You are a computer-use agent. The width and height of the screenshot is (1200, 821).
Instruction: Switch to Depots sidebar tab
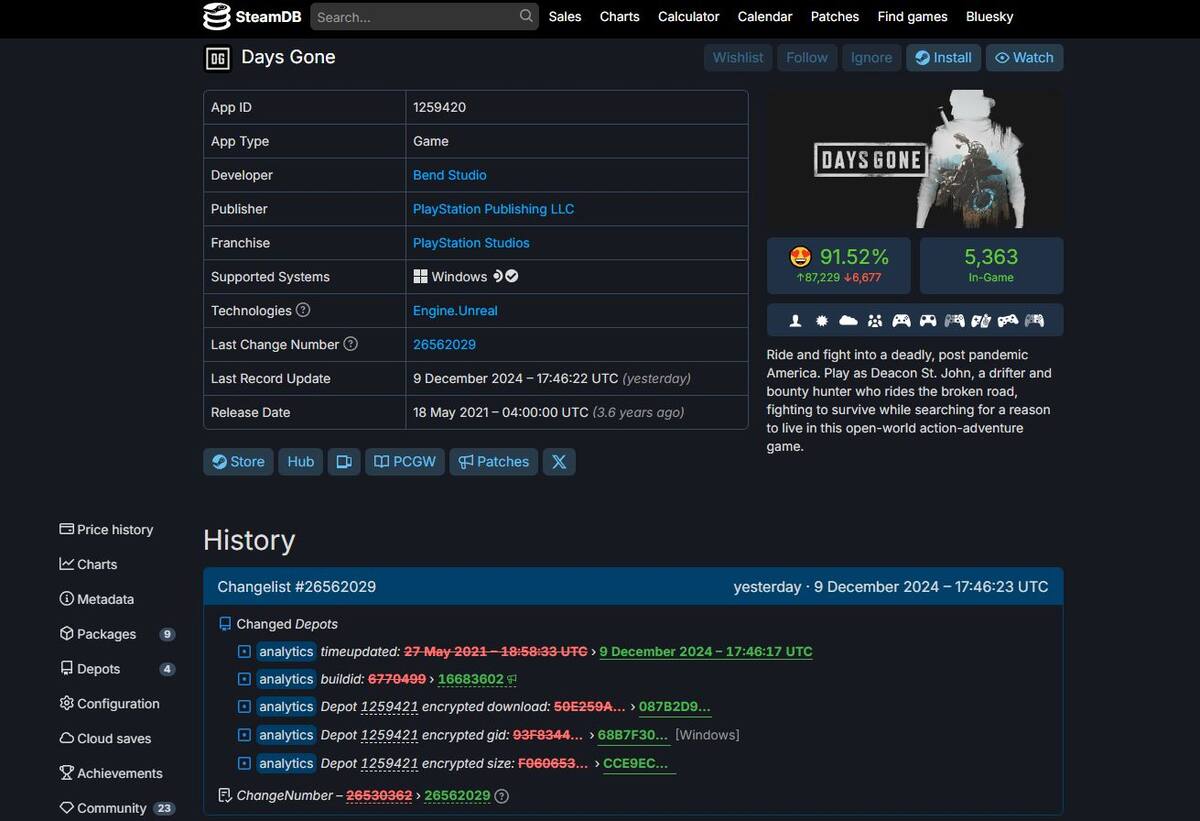117,669
